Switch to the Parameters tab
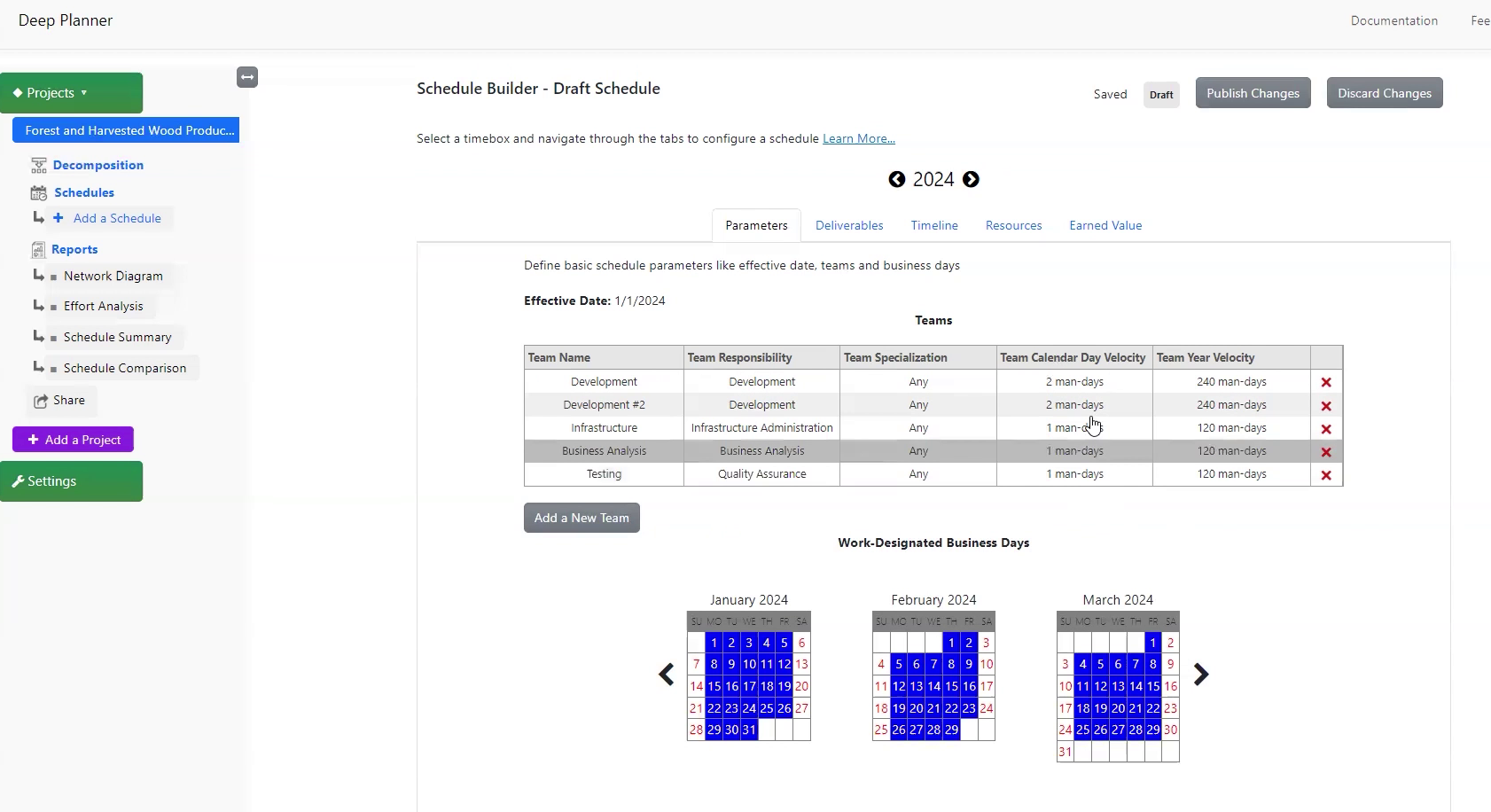This screenshot has width=1491, height=812. [756, 225]
